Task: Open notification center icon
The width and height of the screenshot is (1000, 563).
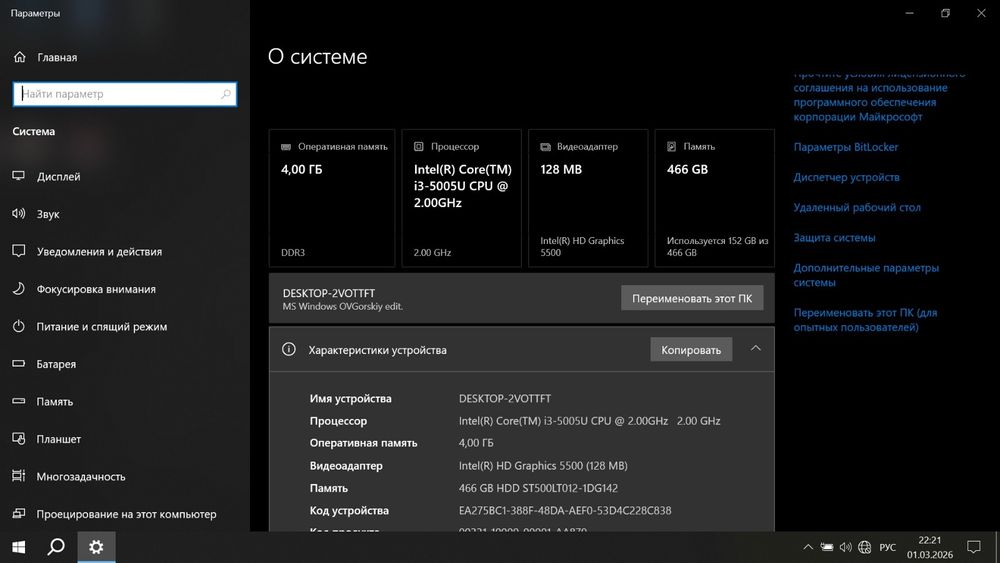Action: click(x=974, y=547)
